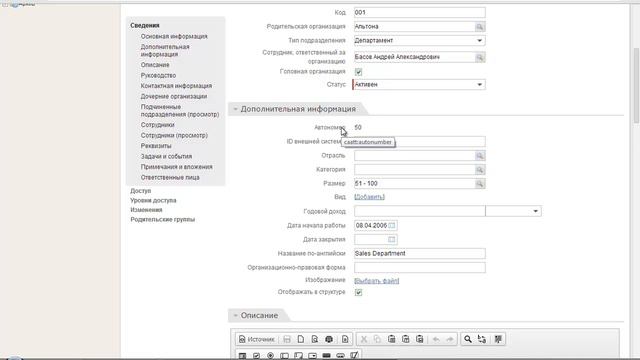Click the Preview icon in editor toolbar
640x360 pixels.
(x=315, y=339)
